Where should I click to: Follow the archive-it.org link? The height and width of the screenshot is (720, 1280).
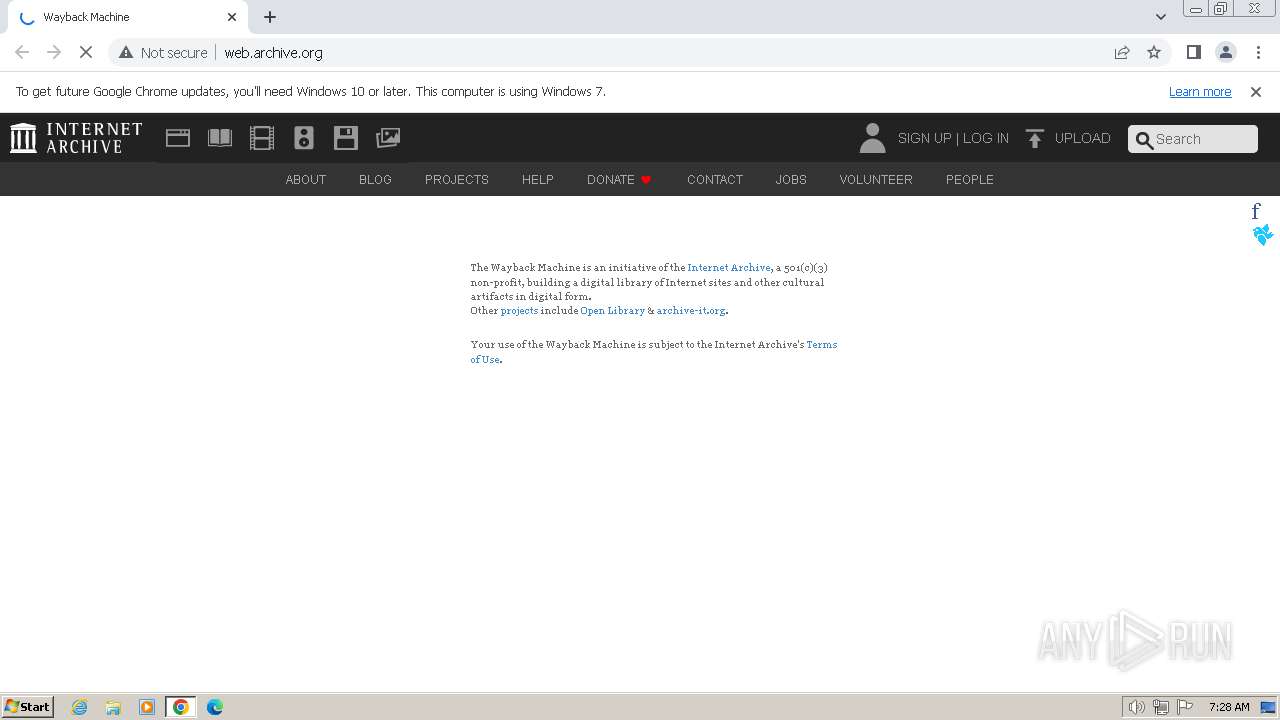click(x=691, y=311)
